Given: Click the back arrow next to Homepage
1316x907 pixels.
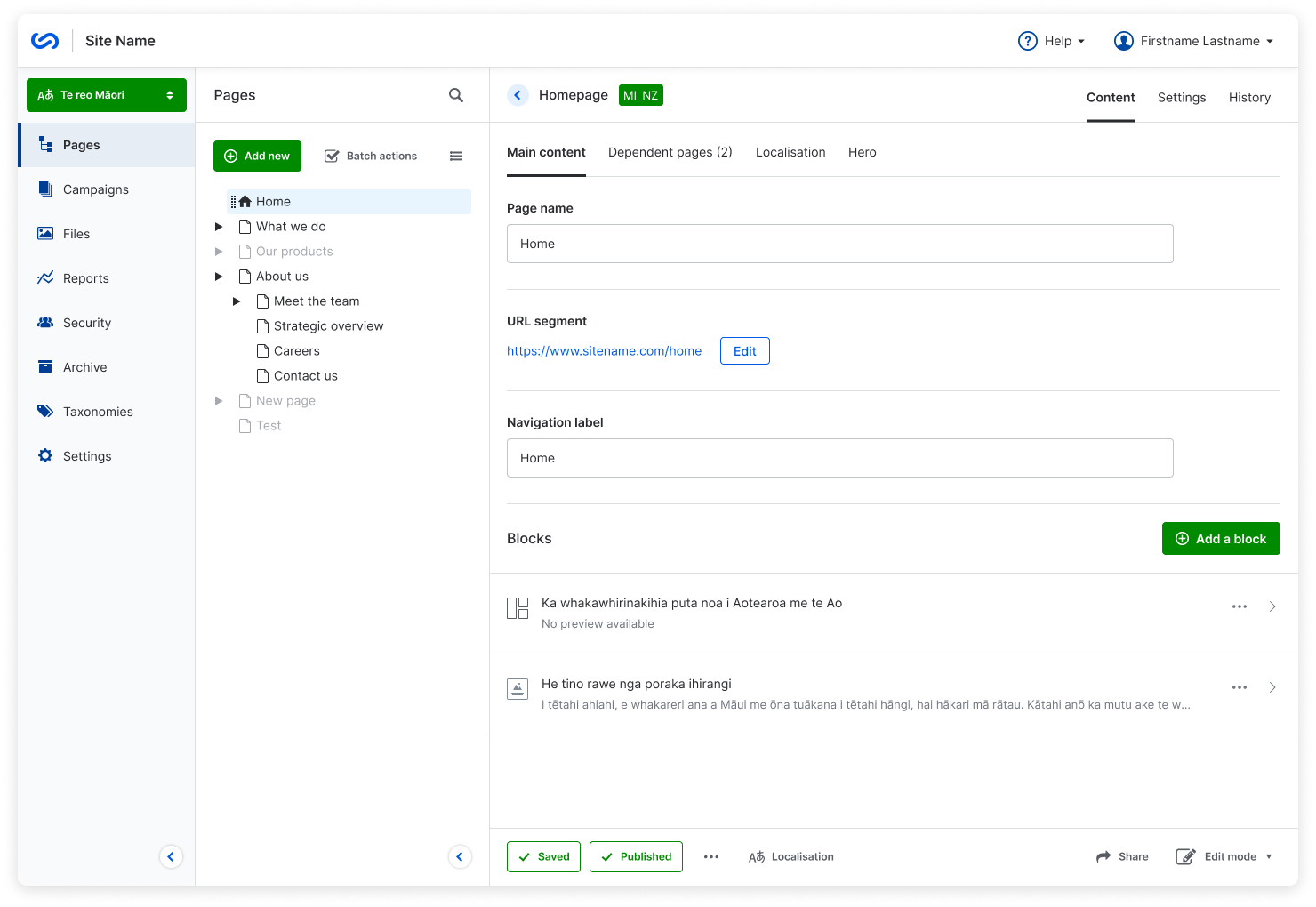Looking at the screenshot, I should (518, 95).
